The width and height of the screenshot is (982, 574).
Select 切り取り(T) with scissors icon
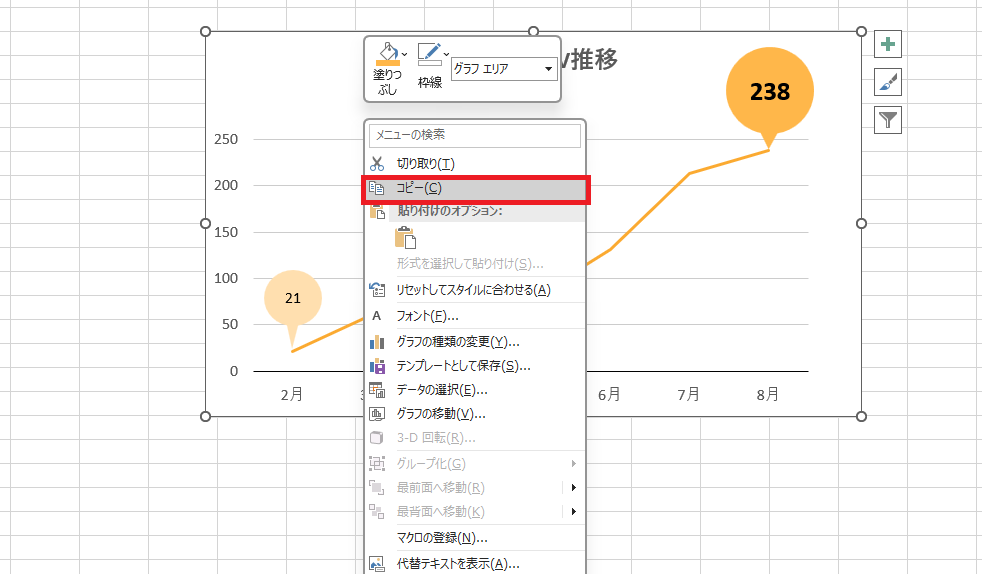[x=425, y=163]
